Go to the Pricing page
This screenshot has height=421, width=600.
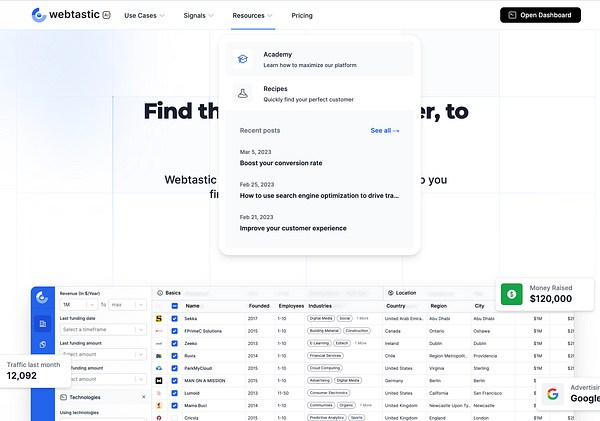tap(302, 16)
